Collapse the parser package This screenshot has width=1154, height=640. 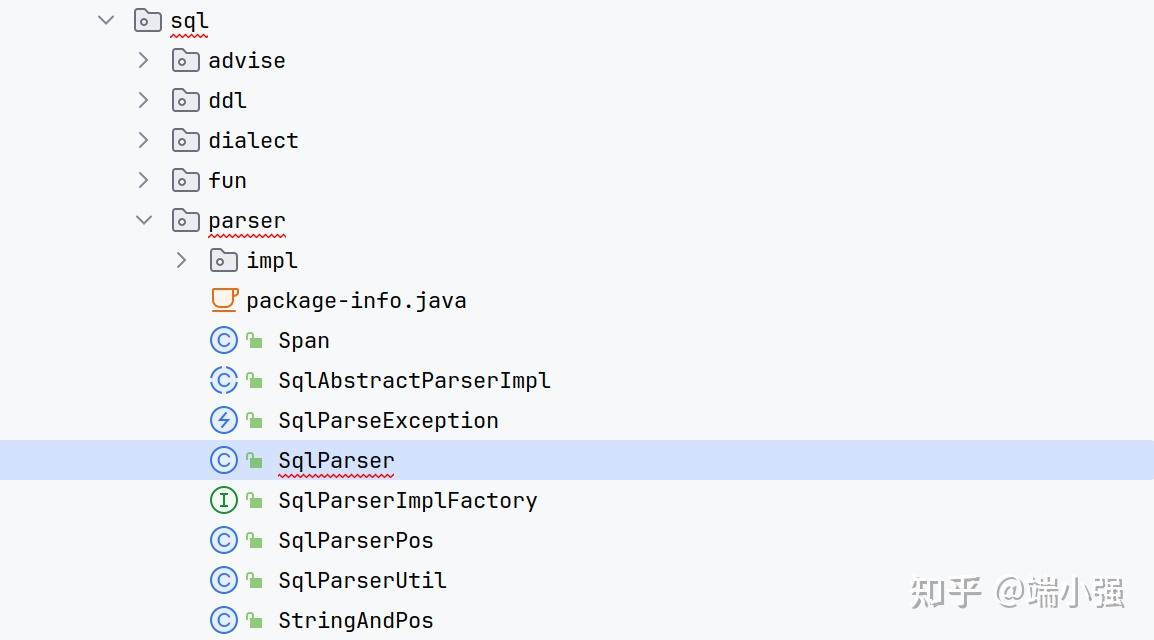143,220
